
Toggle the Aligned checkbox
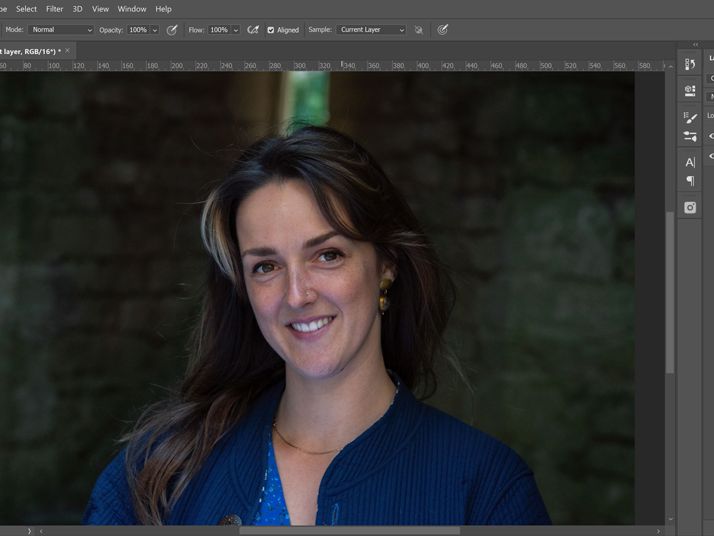coord(271,30)
